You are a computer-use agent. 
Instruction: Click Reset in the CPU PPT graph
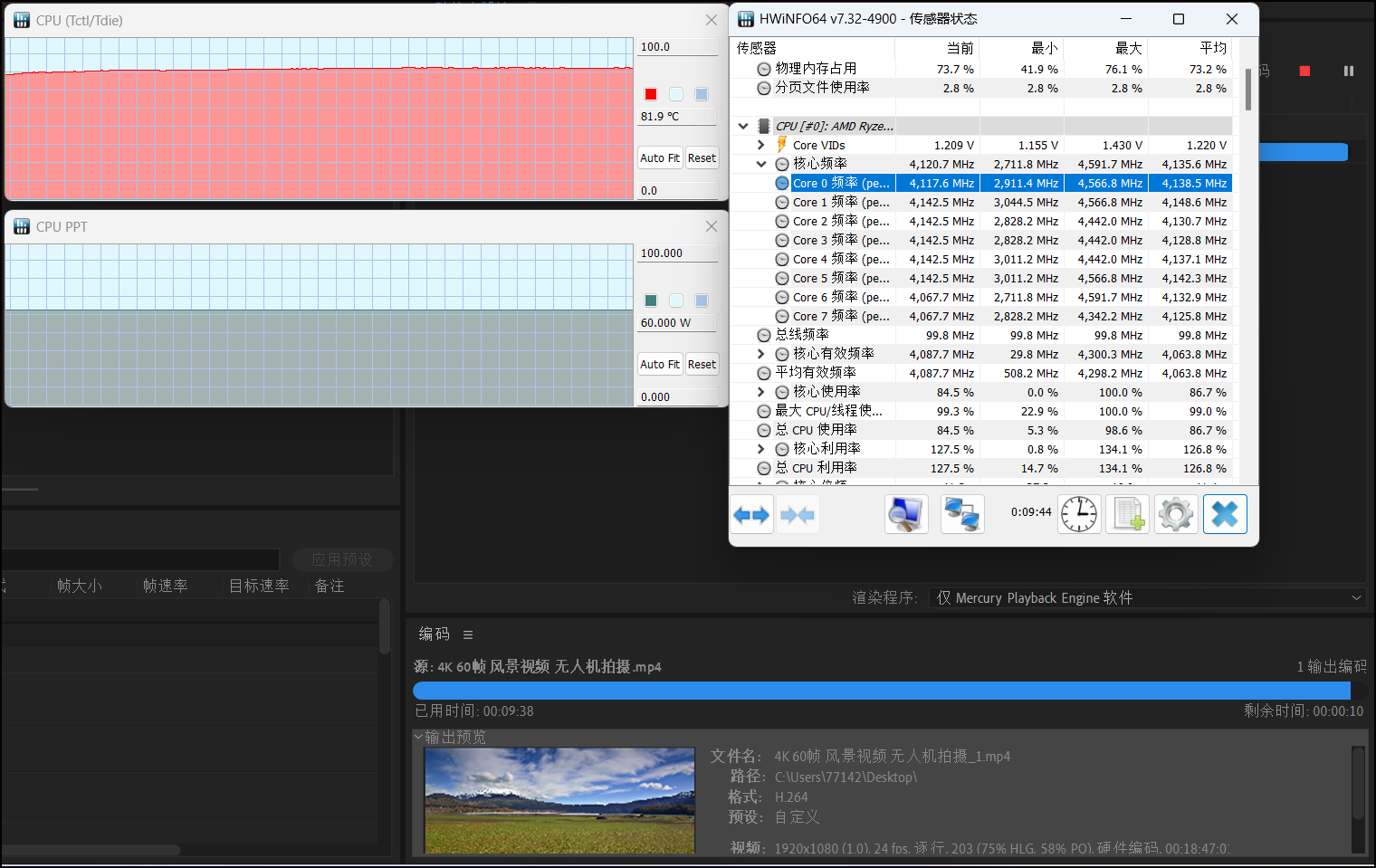tap(702, 364)
